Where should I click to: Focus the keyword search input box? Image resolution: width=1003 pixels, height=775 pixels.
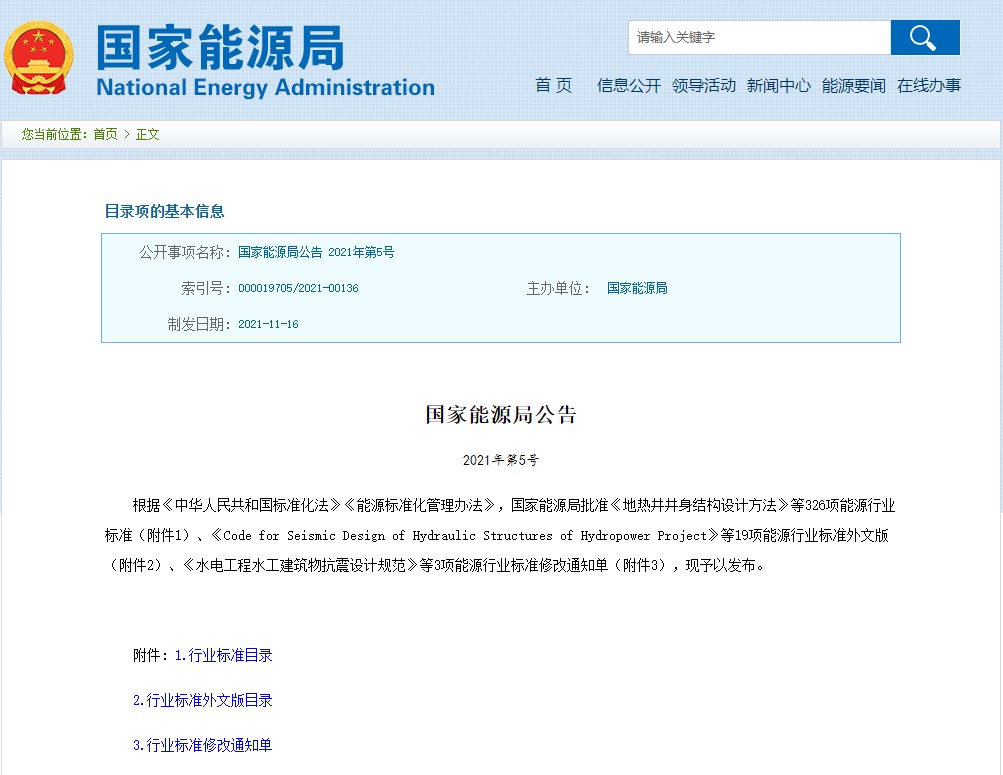(x=759, y=38)
